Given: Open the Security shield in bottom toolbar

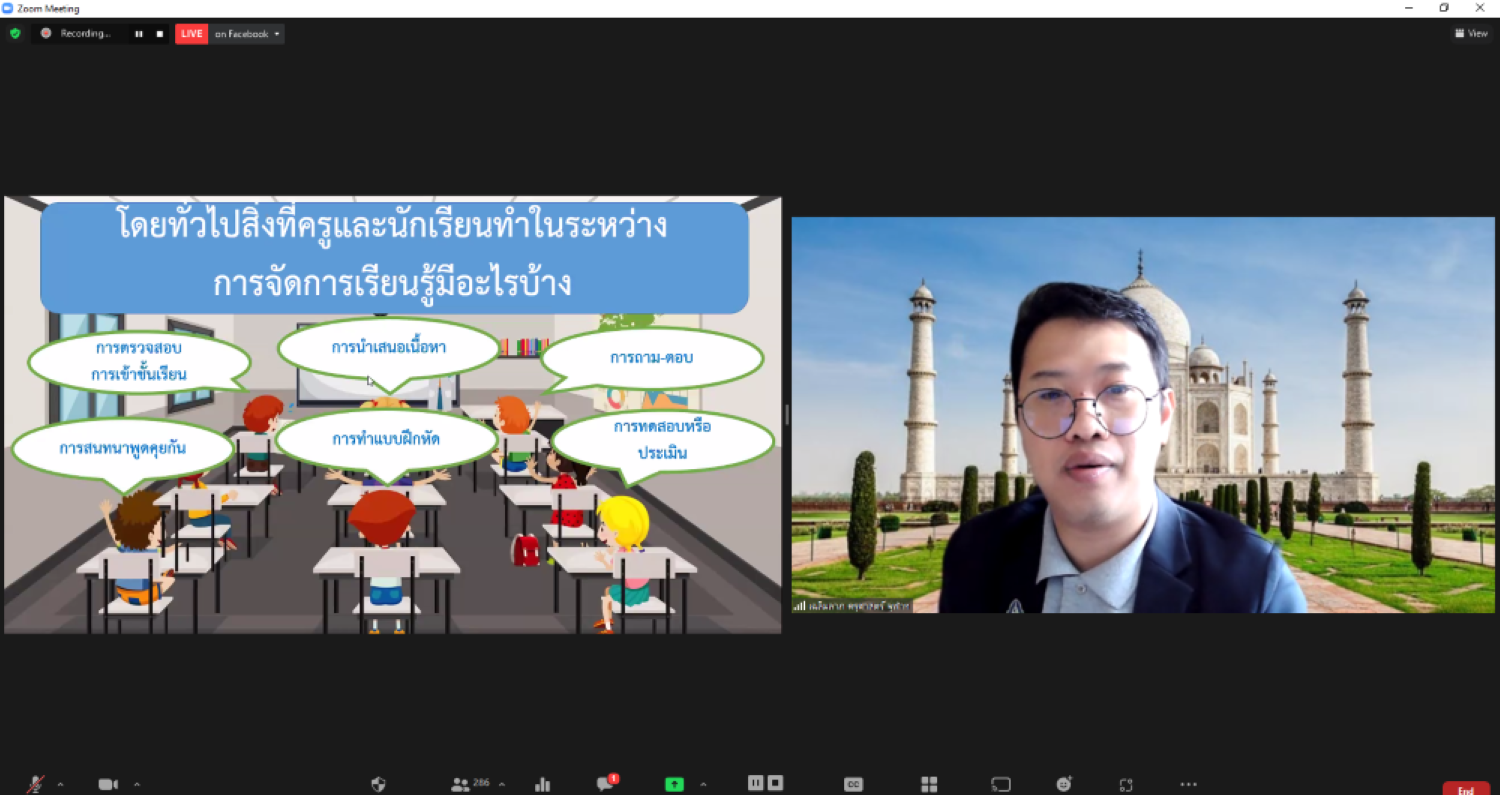Looking at the screenshot, I should click(x=378, y=784).
